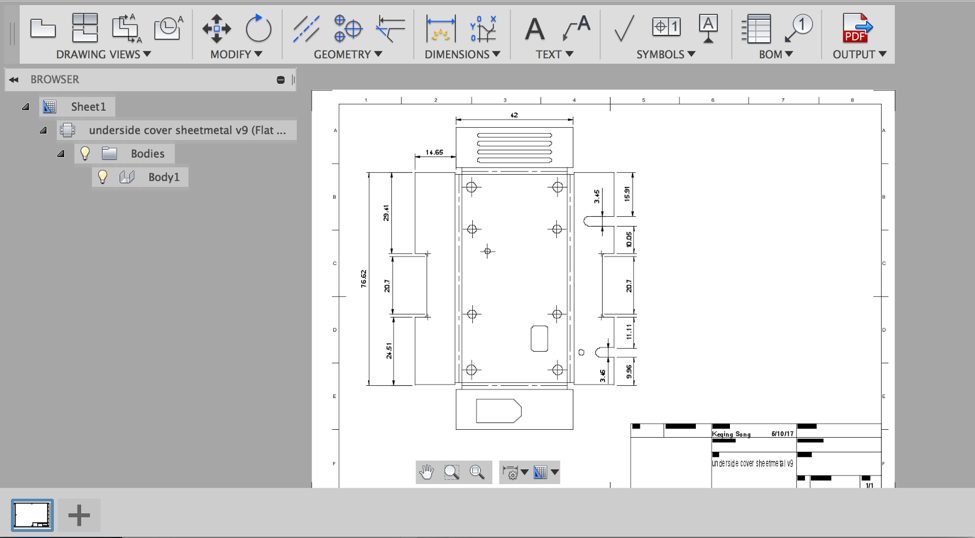Viewport: 975px width, 538px height.
Task: Click the Move tool in Modify
Action: tap(216, 28)
